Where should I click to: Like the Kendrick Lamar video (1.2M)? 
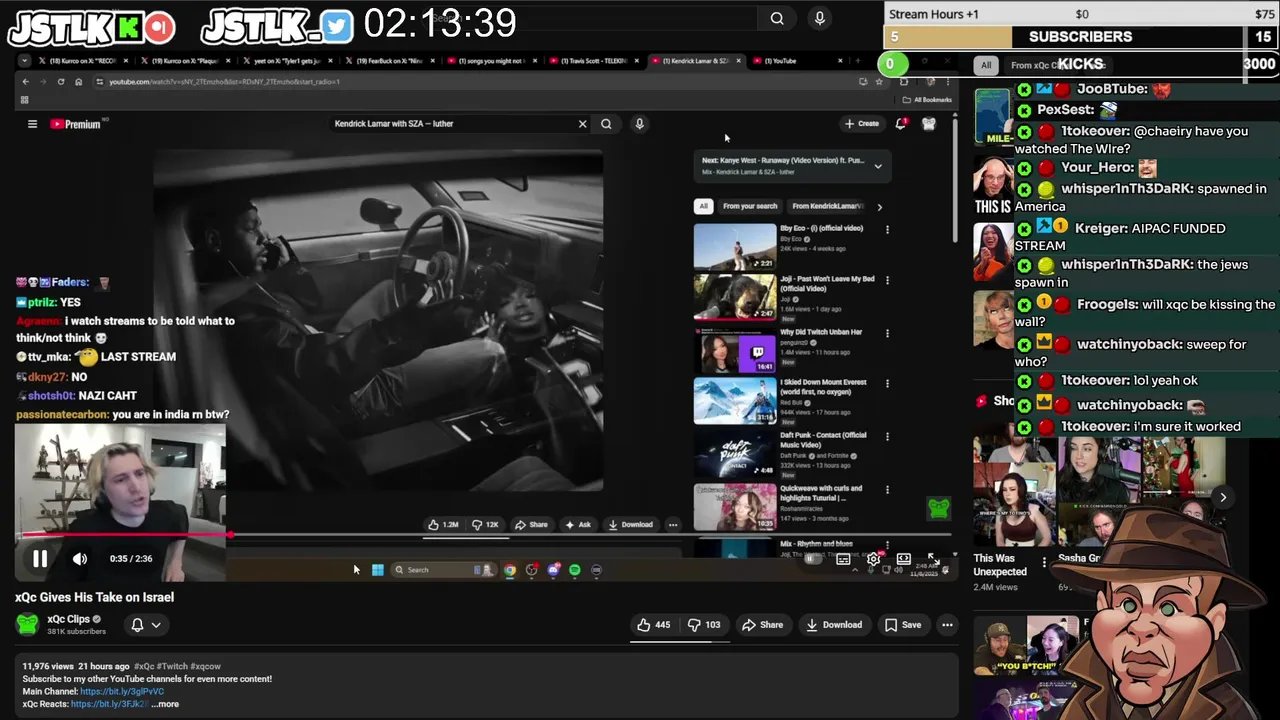(443, 525)
